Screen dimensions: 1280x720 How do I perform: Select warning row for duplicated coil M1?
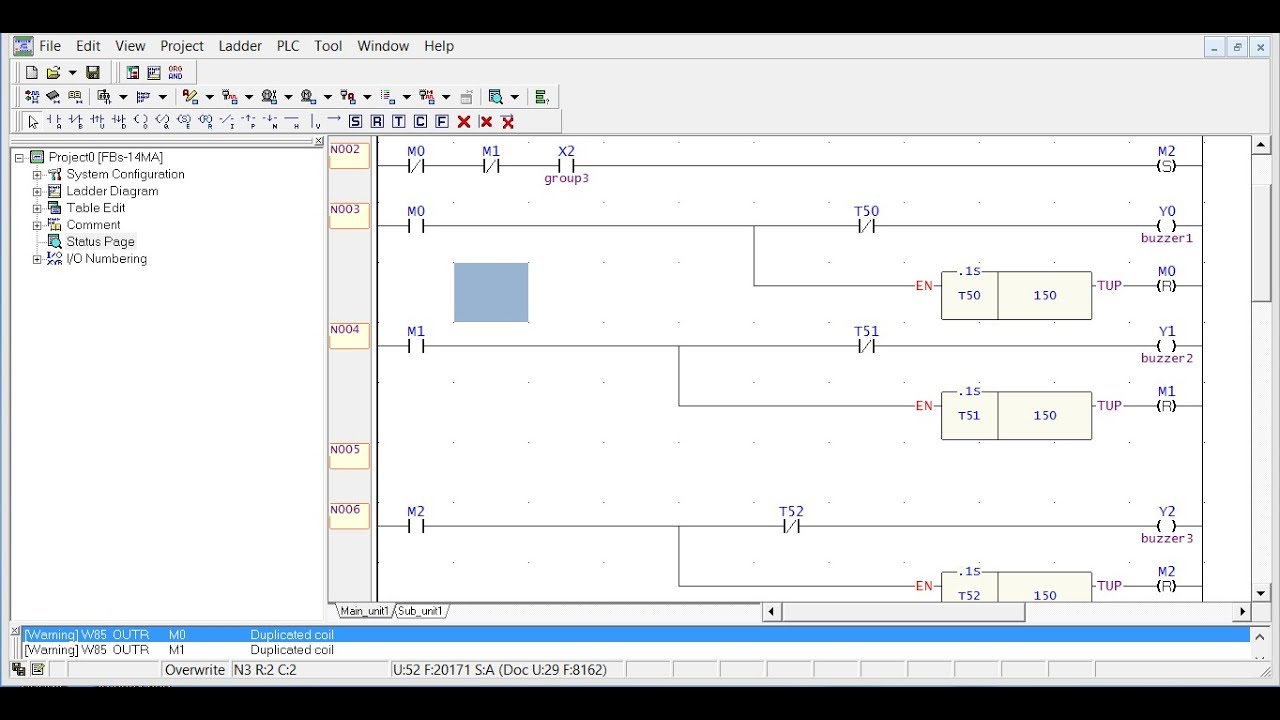click(635, 650)
